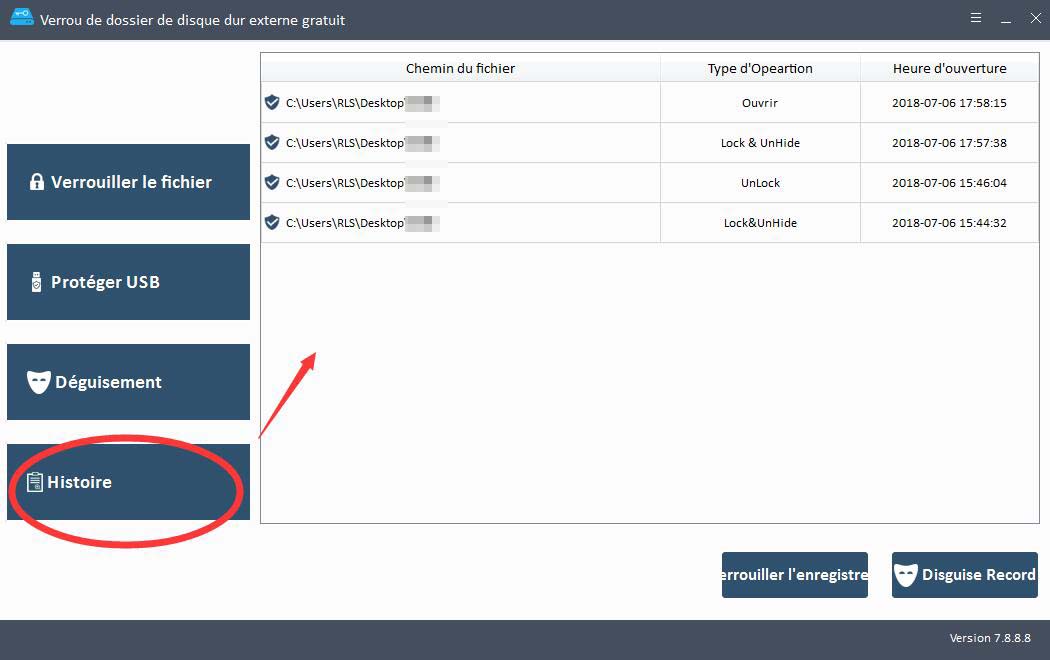
Task: Click the Lock&UnHide operation cell
Action: coord(760,223)
